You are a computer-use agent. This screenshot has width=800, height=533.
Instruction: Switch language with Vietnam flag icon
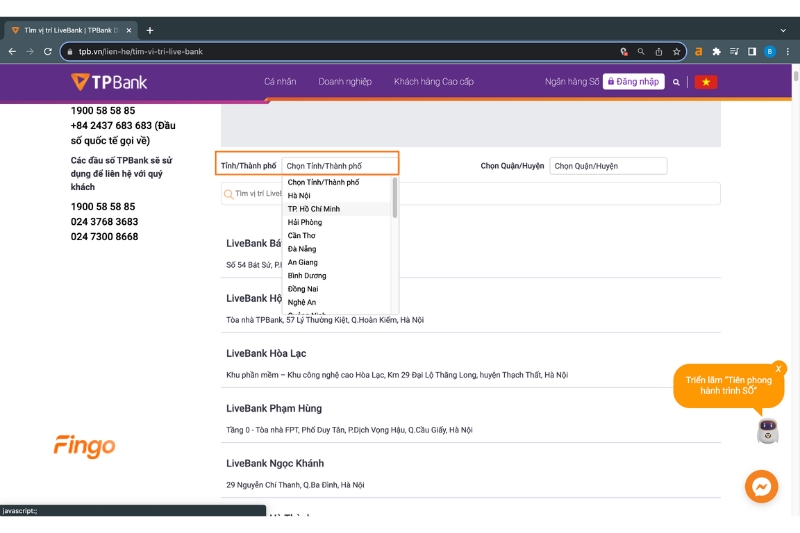pos(706,82)
